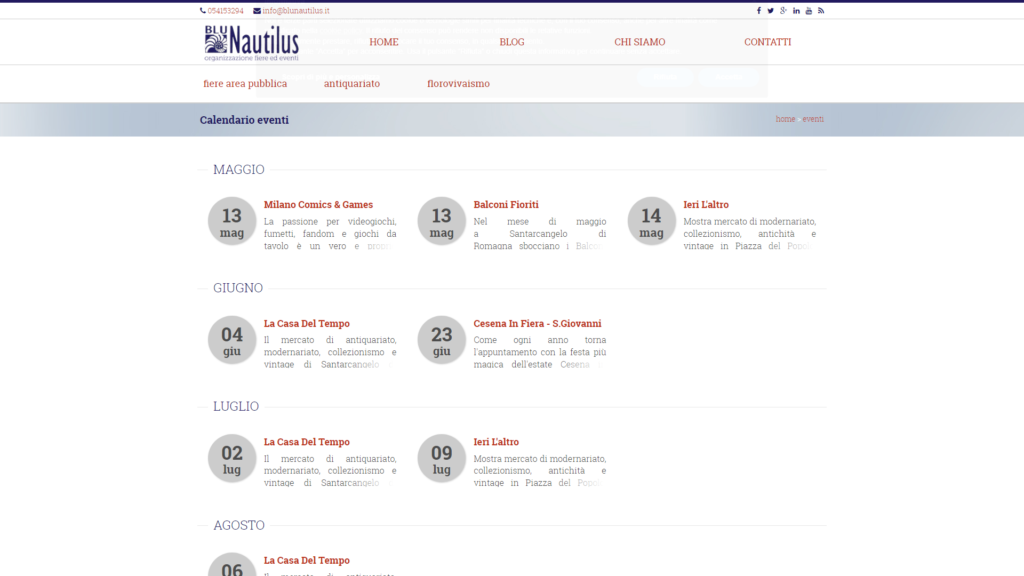Open the BLOG menu item

512,42
